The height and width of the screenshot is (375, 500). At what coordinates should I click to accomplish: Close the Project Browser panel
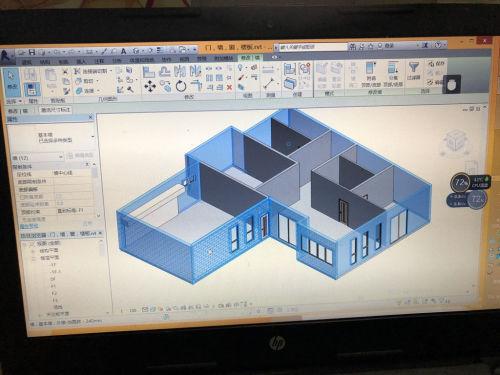click(x=101, y=233)
